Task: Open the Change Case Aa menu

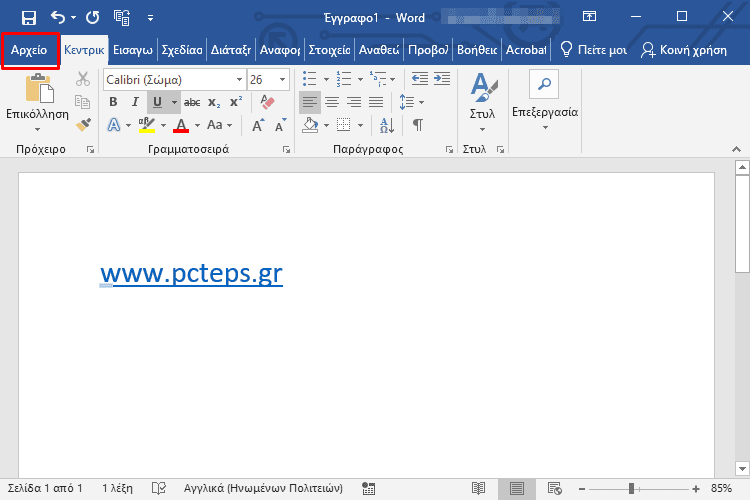Action: pos(219,125)
